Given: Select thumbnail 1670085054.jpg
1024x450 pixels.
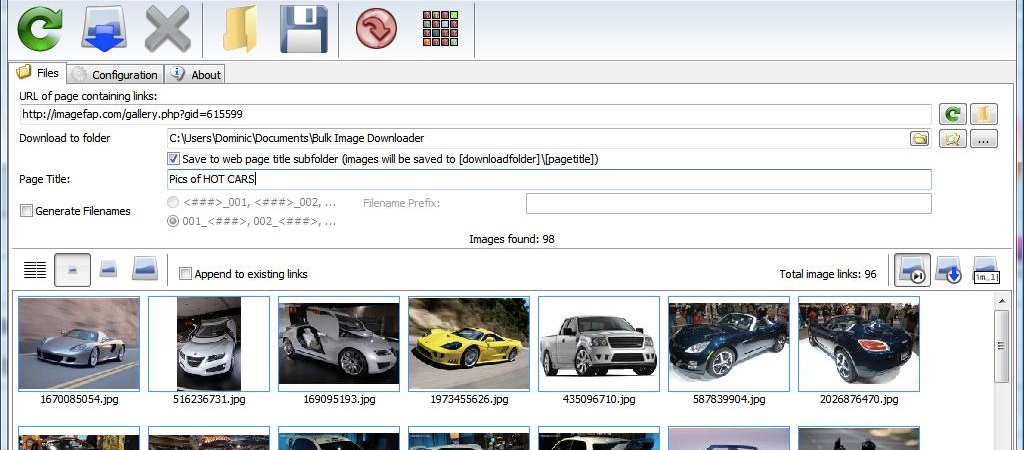Looking at the screenshot, I should pyautogui.click(x=79, y=344).
